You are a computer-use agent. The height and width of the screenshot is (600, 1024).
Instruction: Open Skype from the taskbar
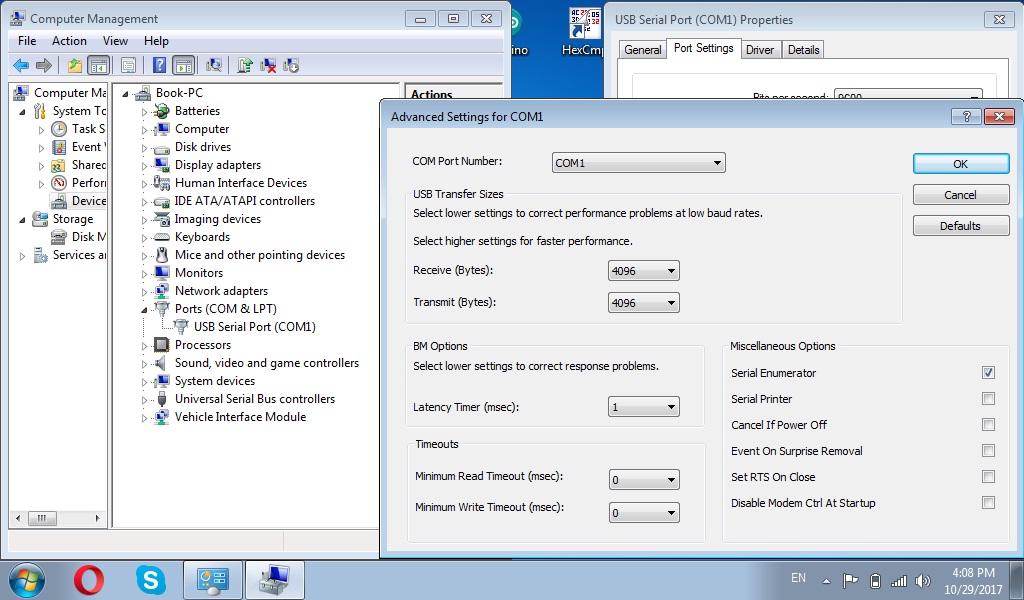[150, 580]
